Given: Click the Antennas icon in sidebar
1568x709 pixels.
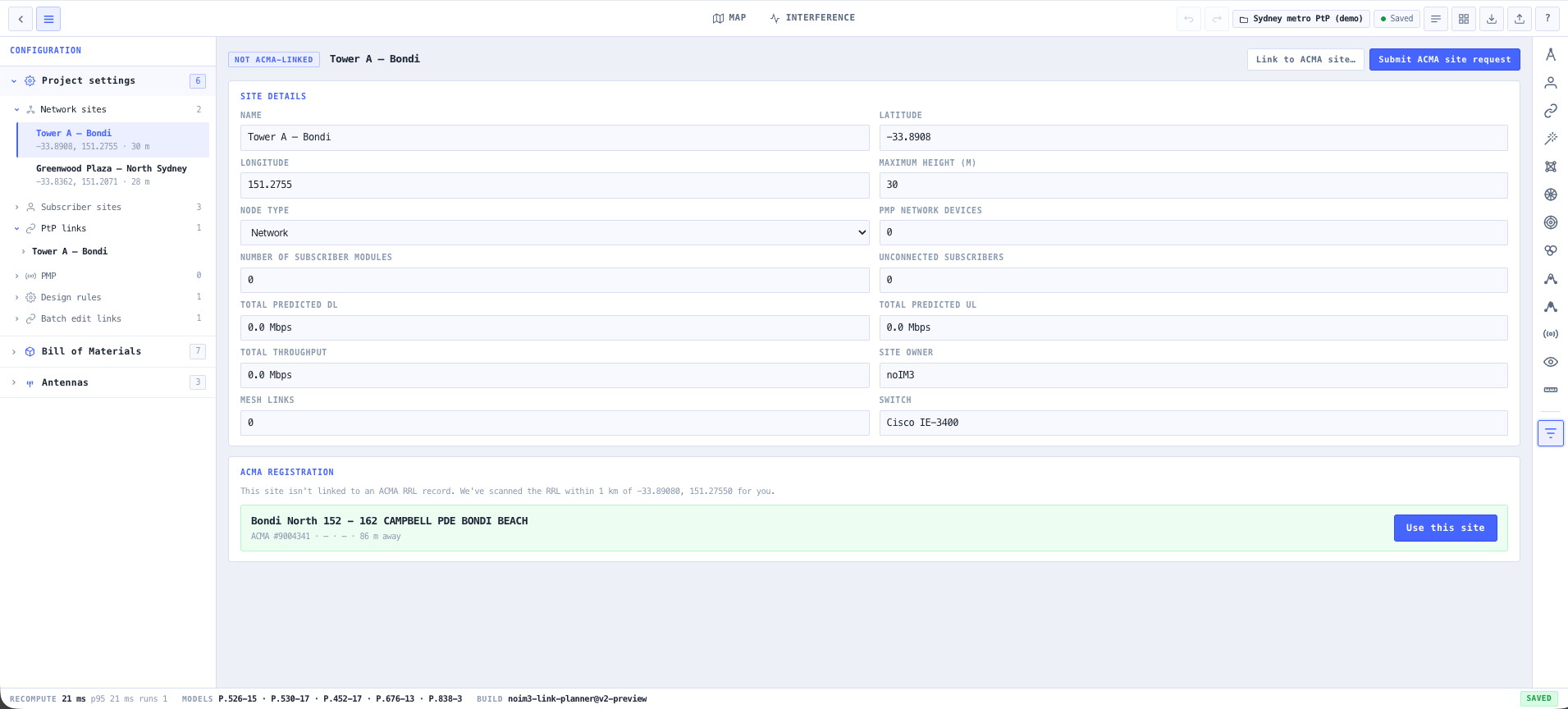Looking at the screenshot, I should click(x=30, y=382).
